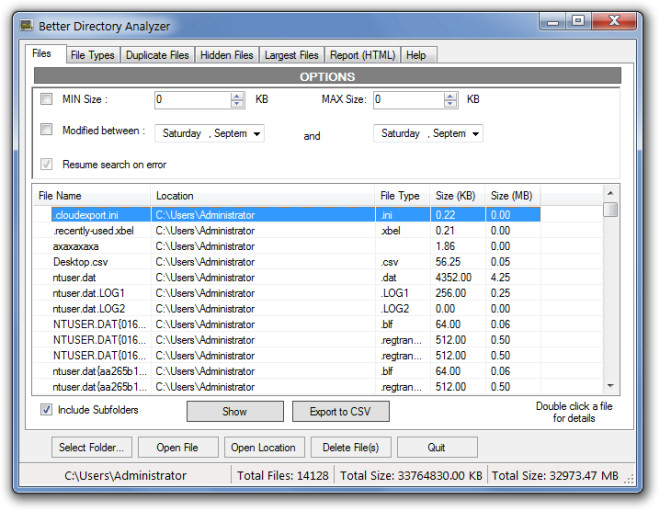
Task: Click the Open File button
Action: coord(178,447)
